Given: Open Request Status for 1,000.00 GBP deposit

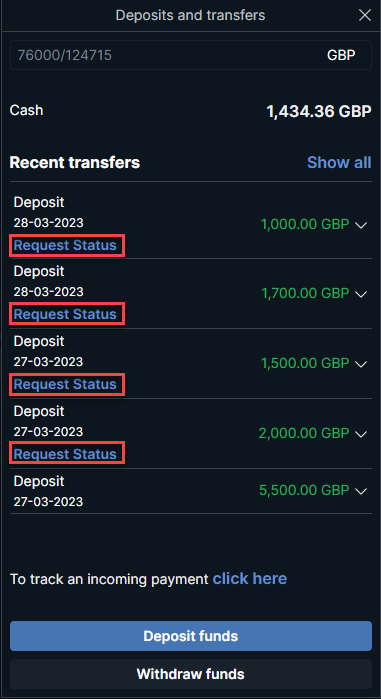Looking at the screenshot, I should [x=65, y=245].
